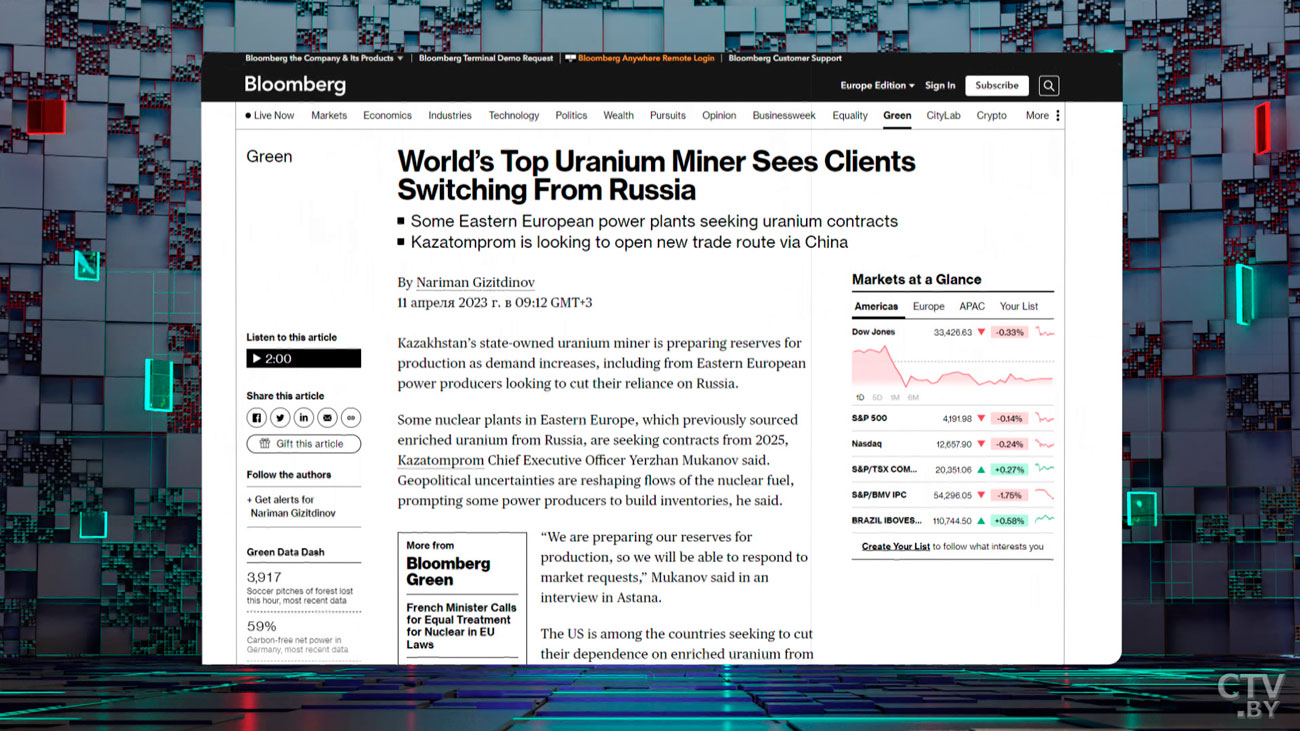Click Dow Jones -0.33% change badge
This screenshot has width=1300, height=731.
pyautogui.click(x=1010, y=332)
